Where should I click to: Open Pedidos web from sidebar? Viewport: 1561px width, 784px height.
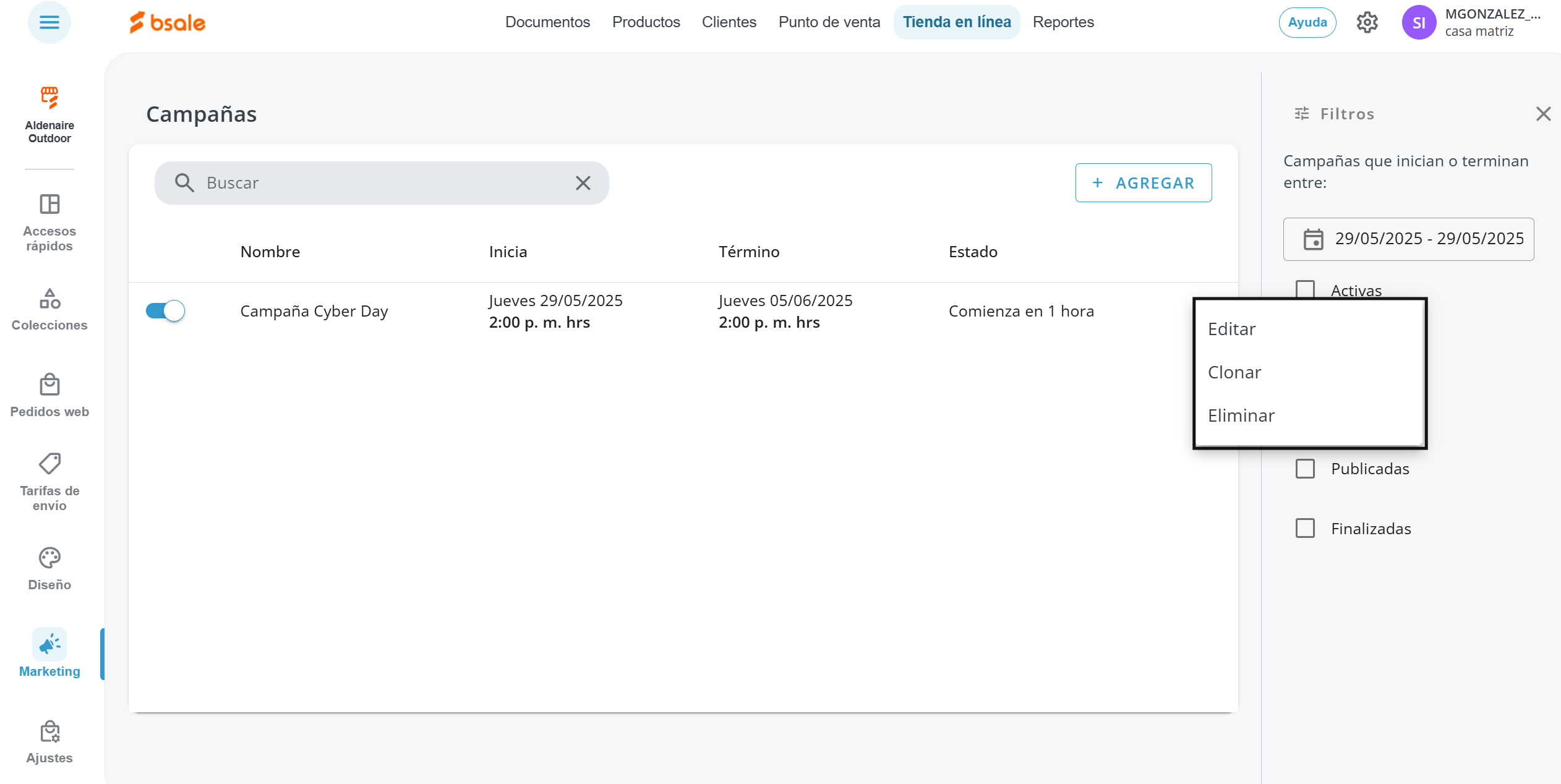pos(49,396)
